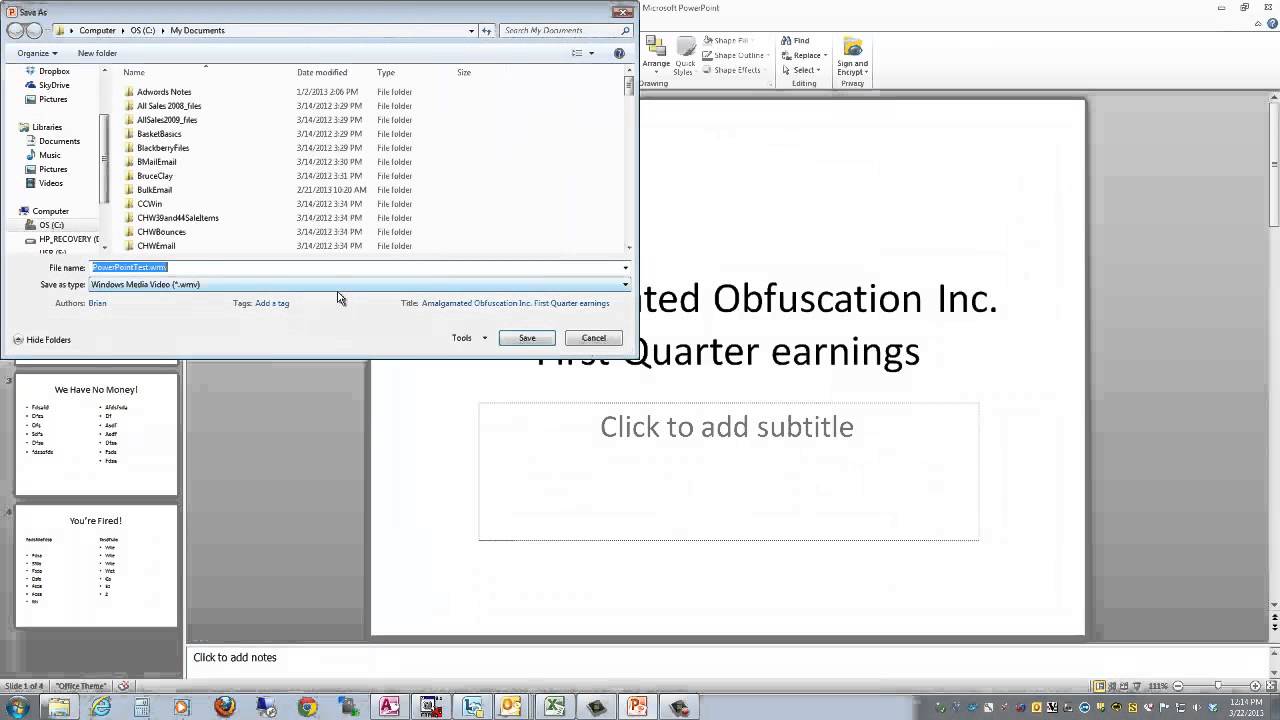The height and width of the screenshot is (720, 1280).
Task: Expand the Organize menu
Action: click(37, 53)
